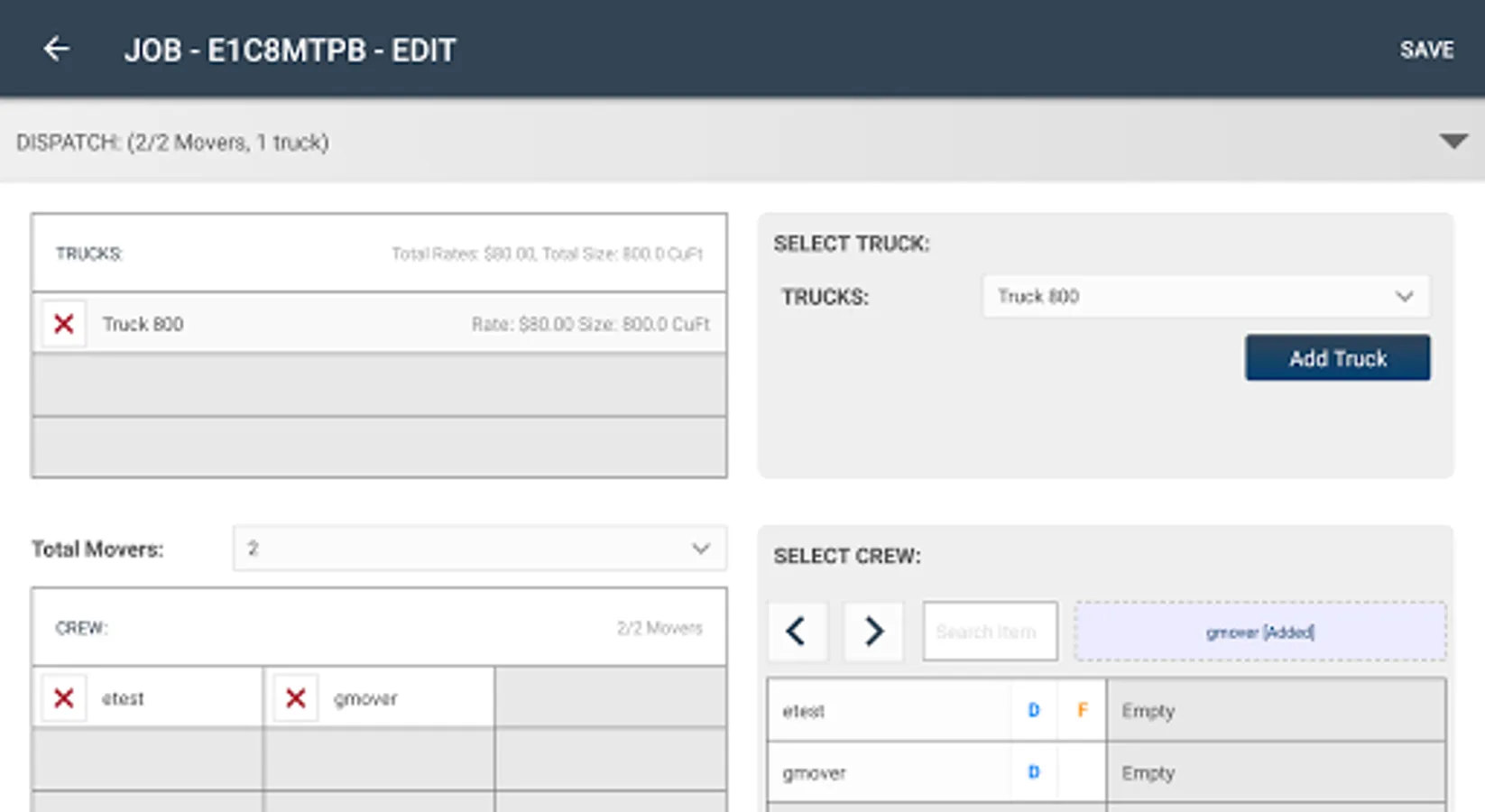This screenshot has height=812, width=1485.
Task: Remove gmover from the crew list
Action: (296, 698)
